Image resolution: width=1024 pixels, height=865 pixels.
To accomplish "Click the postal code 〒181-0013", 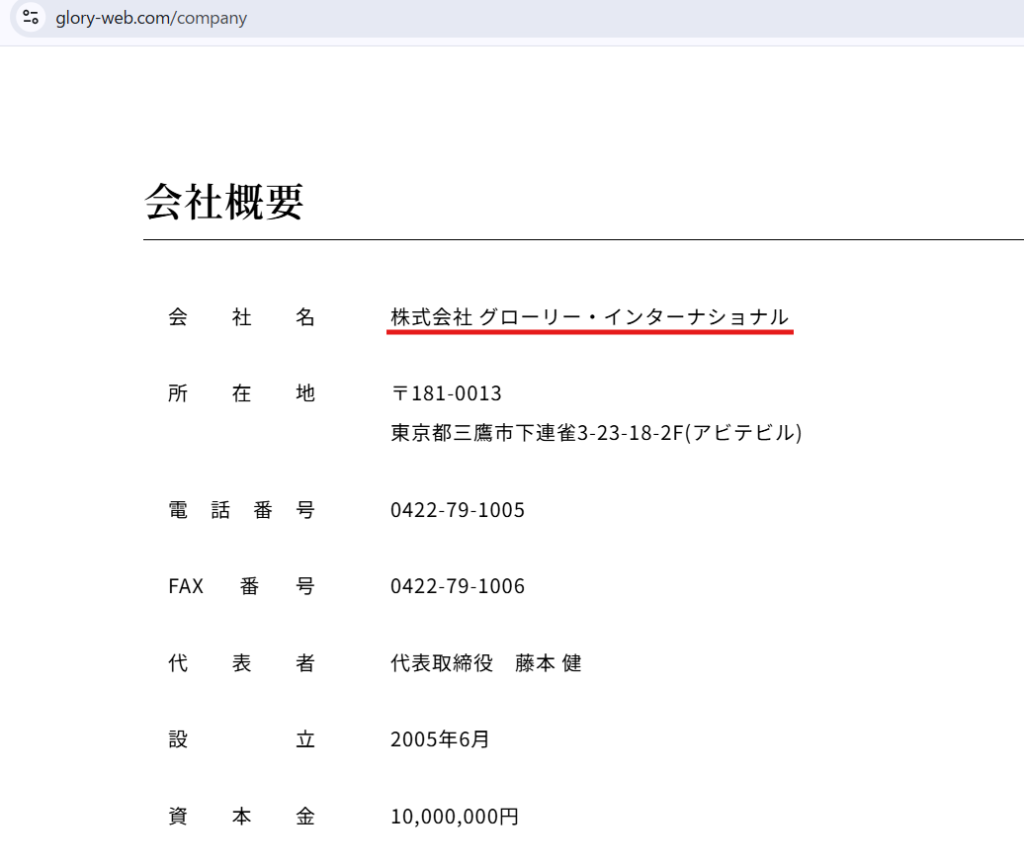I will pos(444,393).
